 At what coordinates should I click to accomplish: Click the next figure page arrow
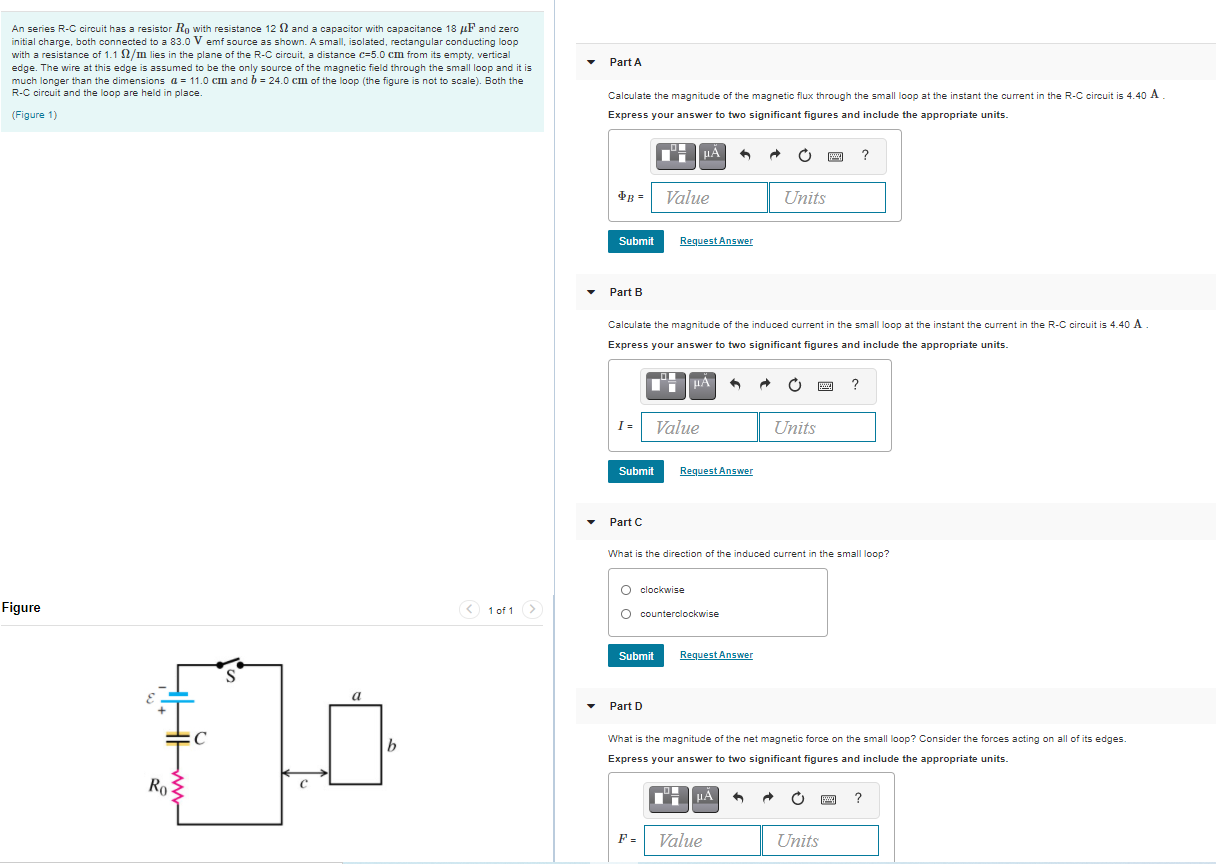tap(533, 609)
